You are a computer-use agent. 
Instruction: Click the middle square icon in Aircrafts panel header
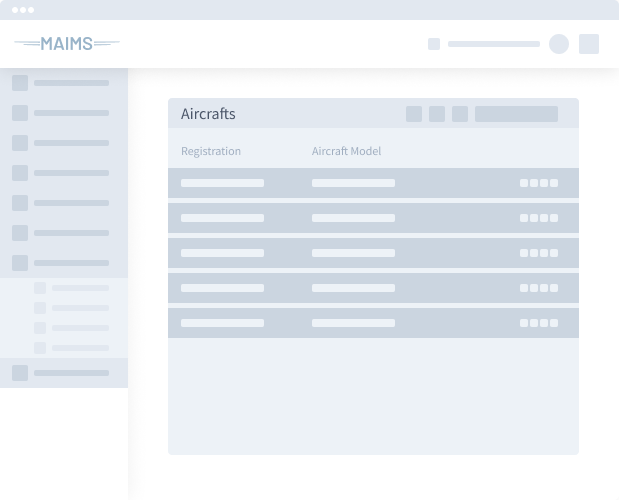(x=437, y=114)
